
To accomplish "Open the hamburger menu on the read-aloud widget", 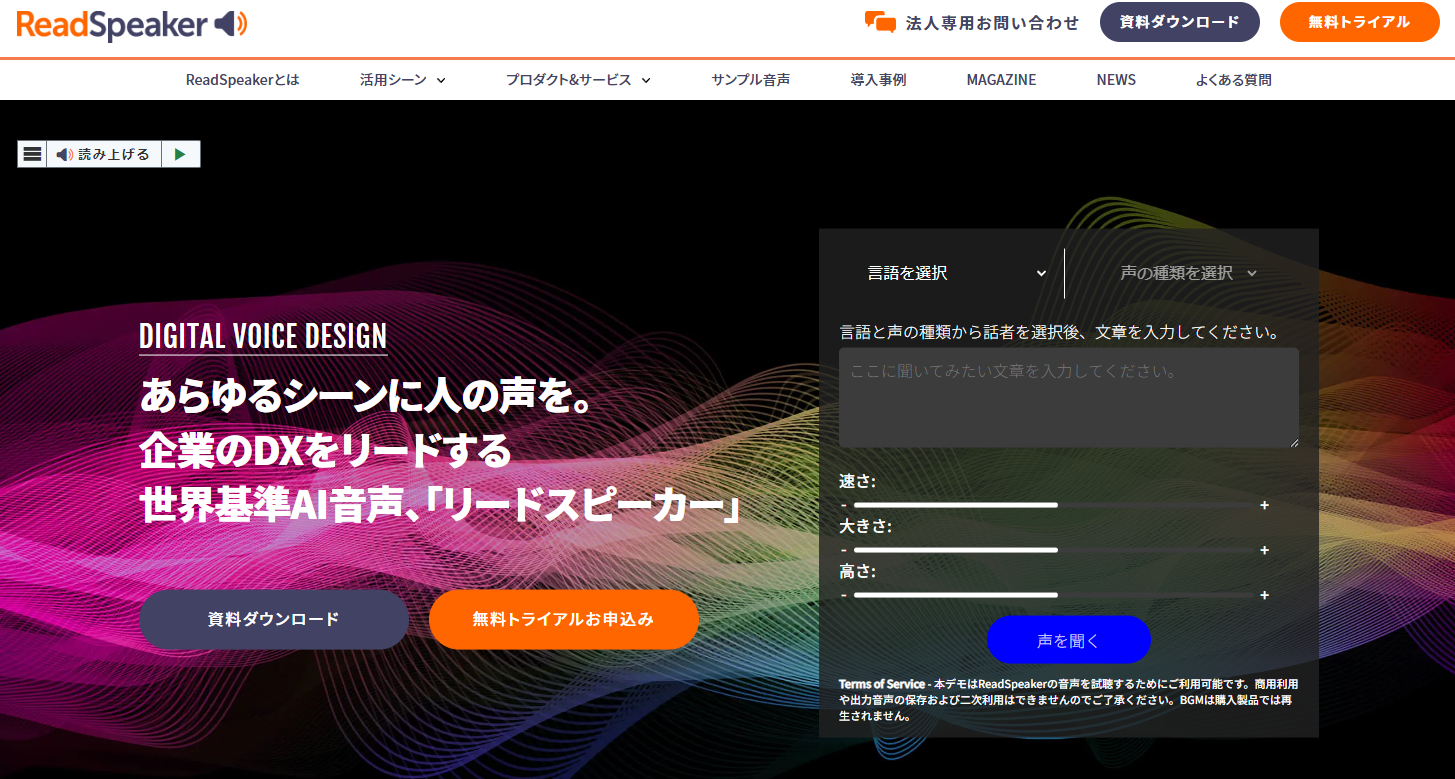I will [x=32, y=153].
